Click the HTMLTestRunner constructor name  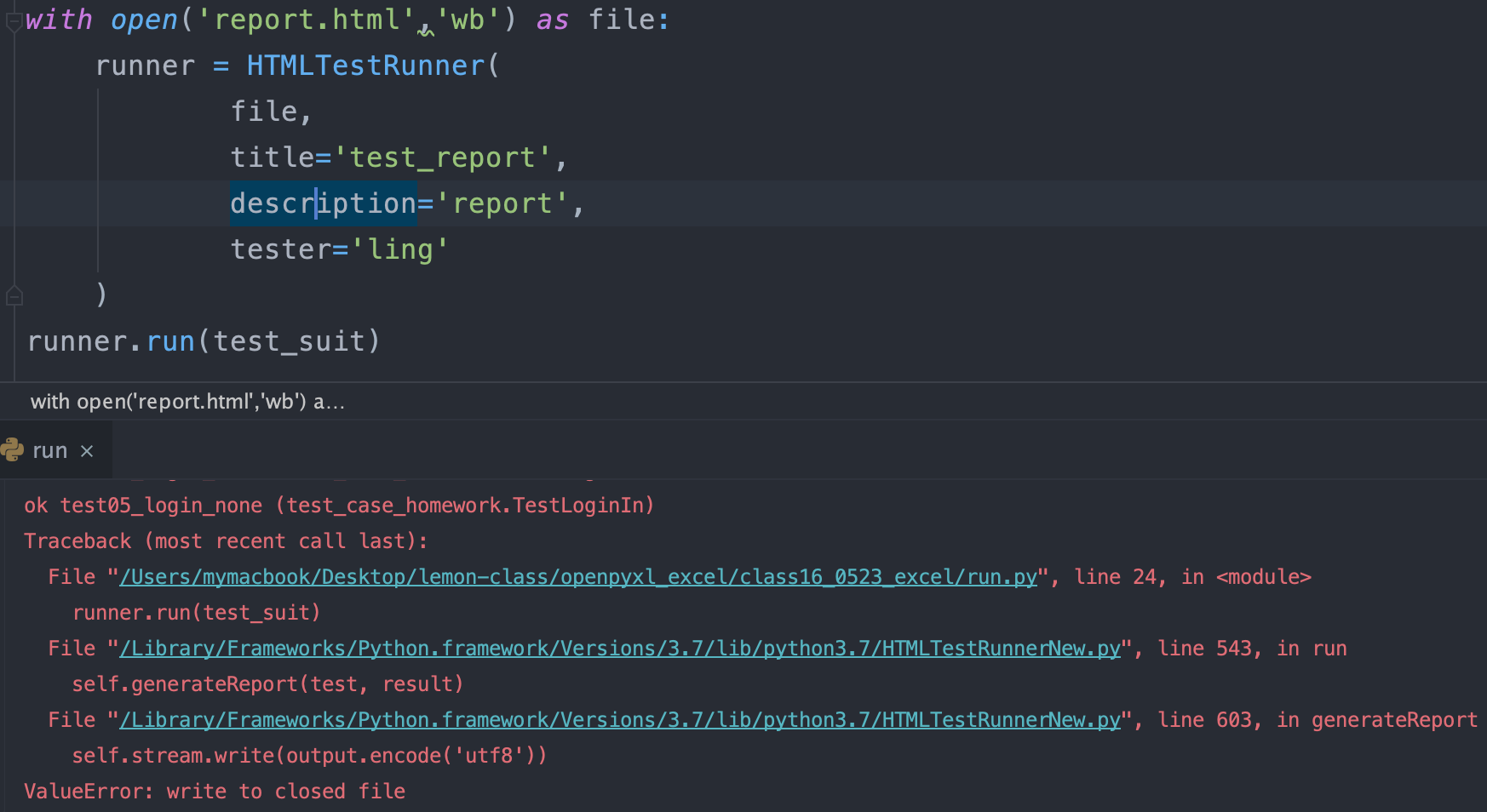365,65
